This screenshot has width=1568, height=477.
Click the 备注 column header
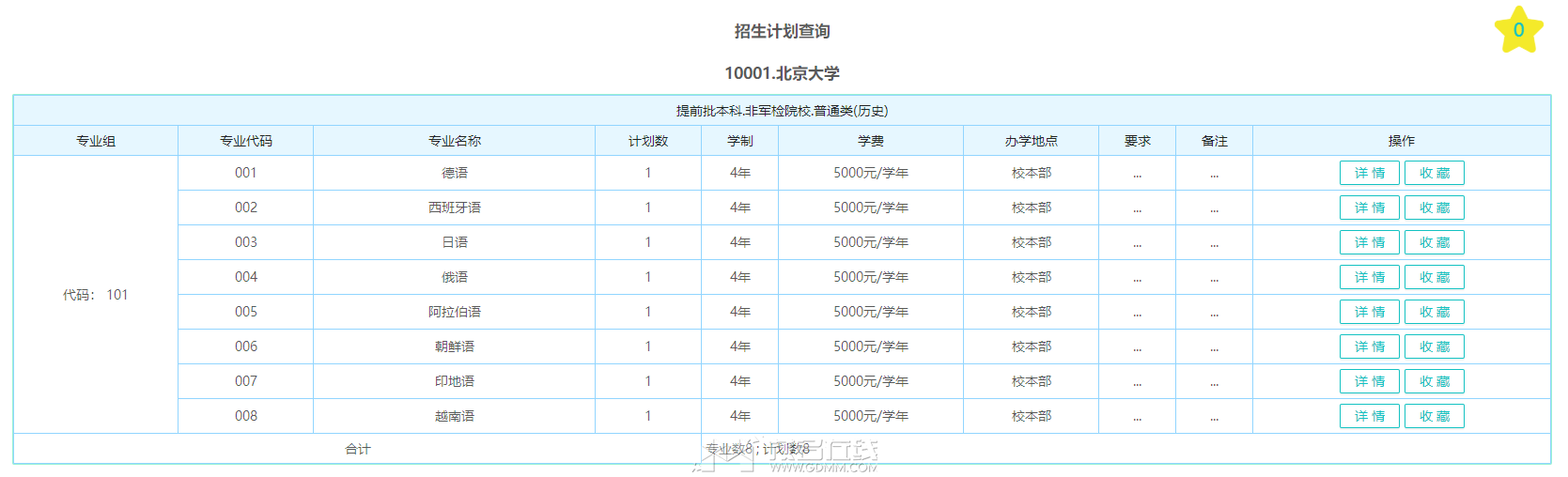click(1214, 141)
